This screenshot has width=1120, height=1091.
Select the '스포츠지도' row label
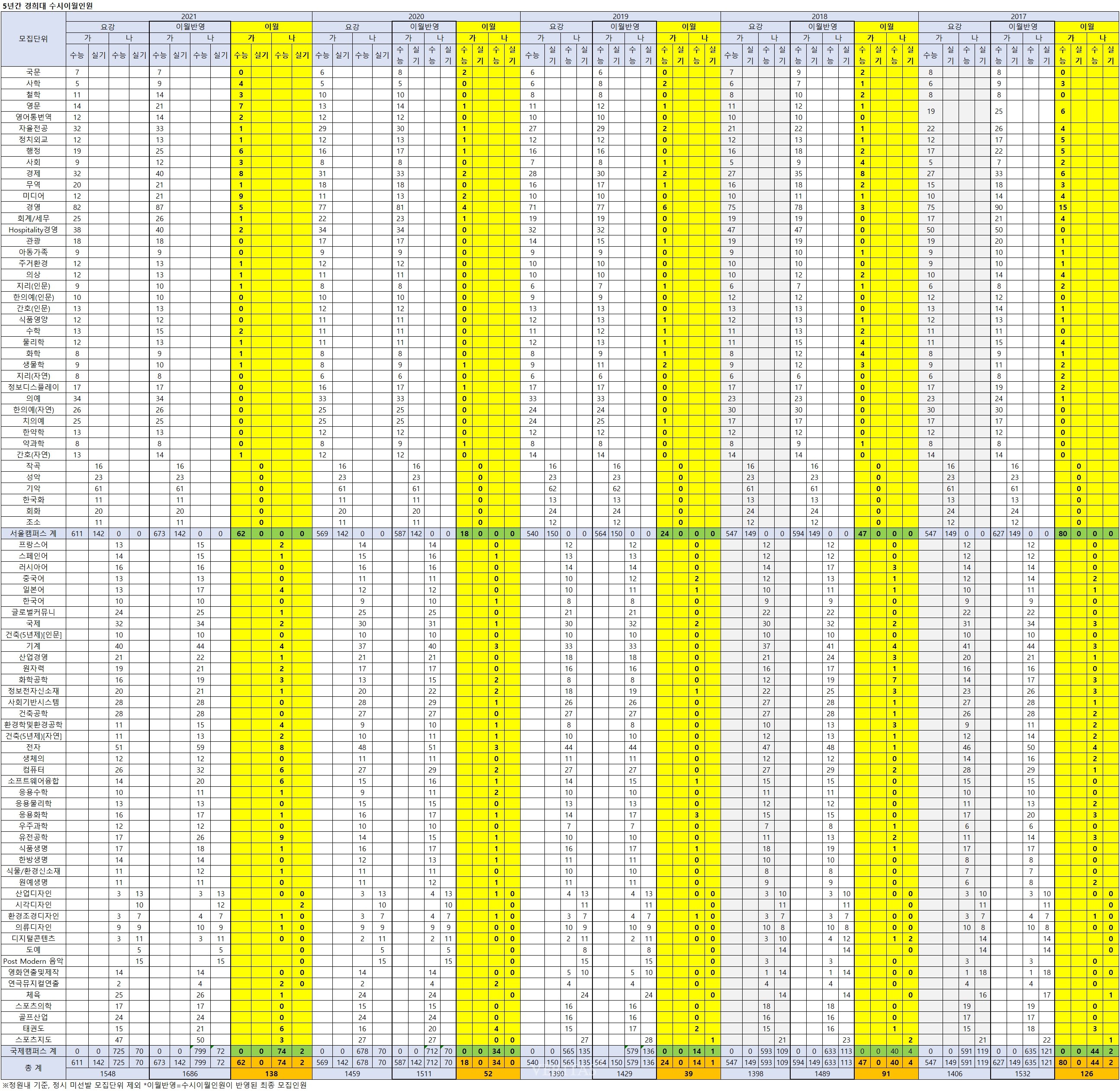pos(33,1040)
